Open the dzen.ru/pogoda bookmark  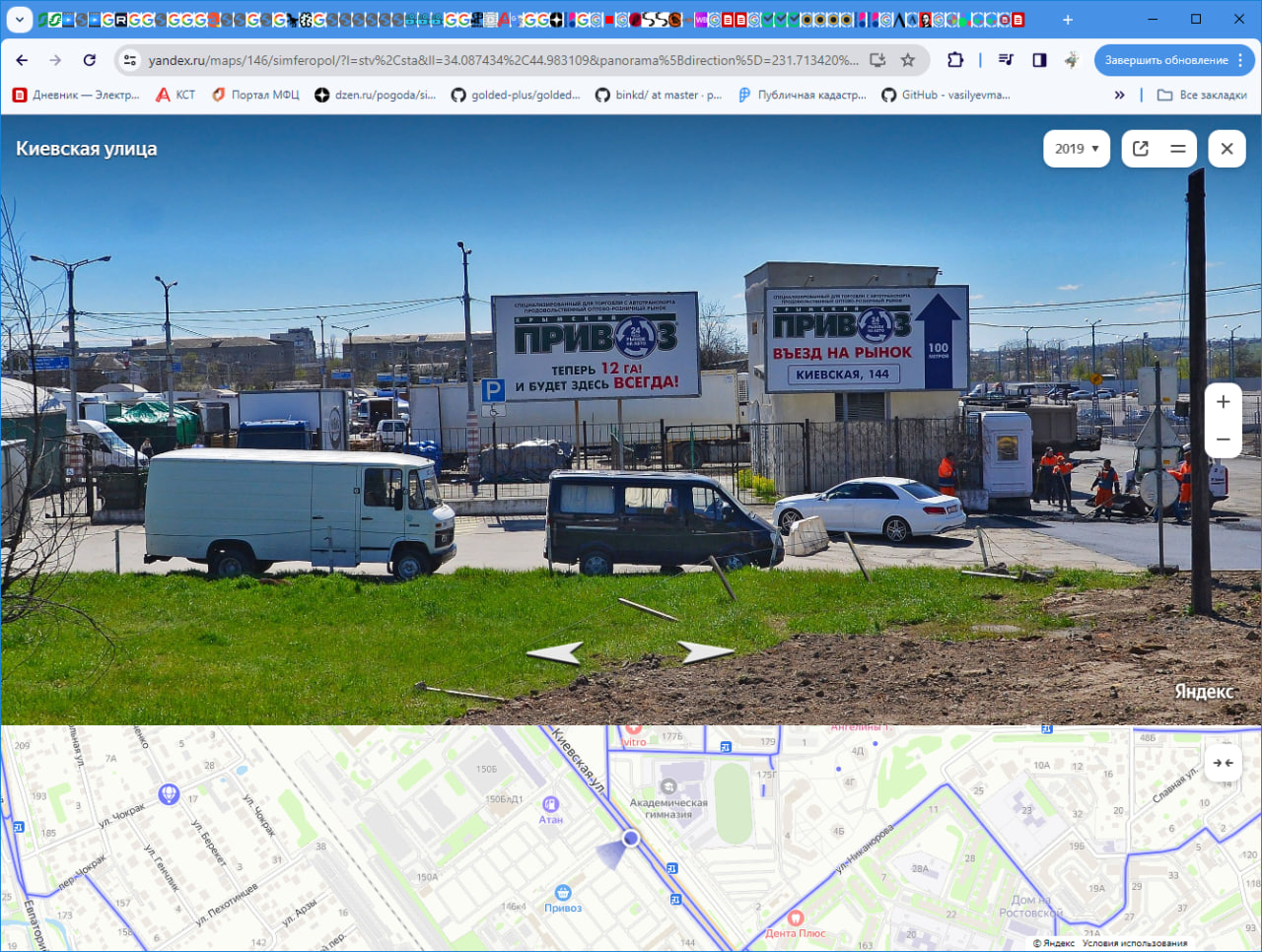[376, 95]
